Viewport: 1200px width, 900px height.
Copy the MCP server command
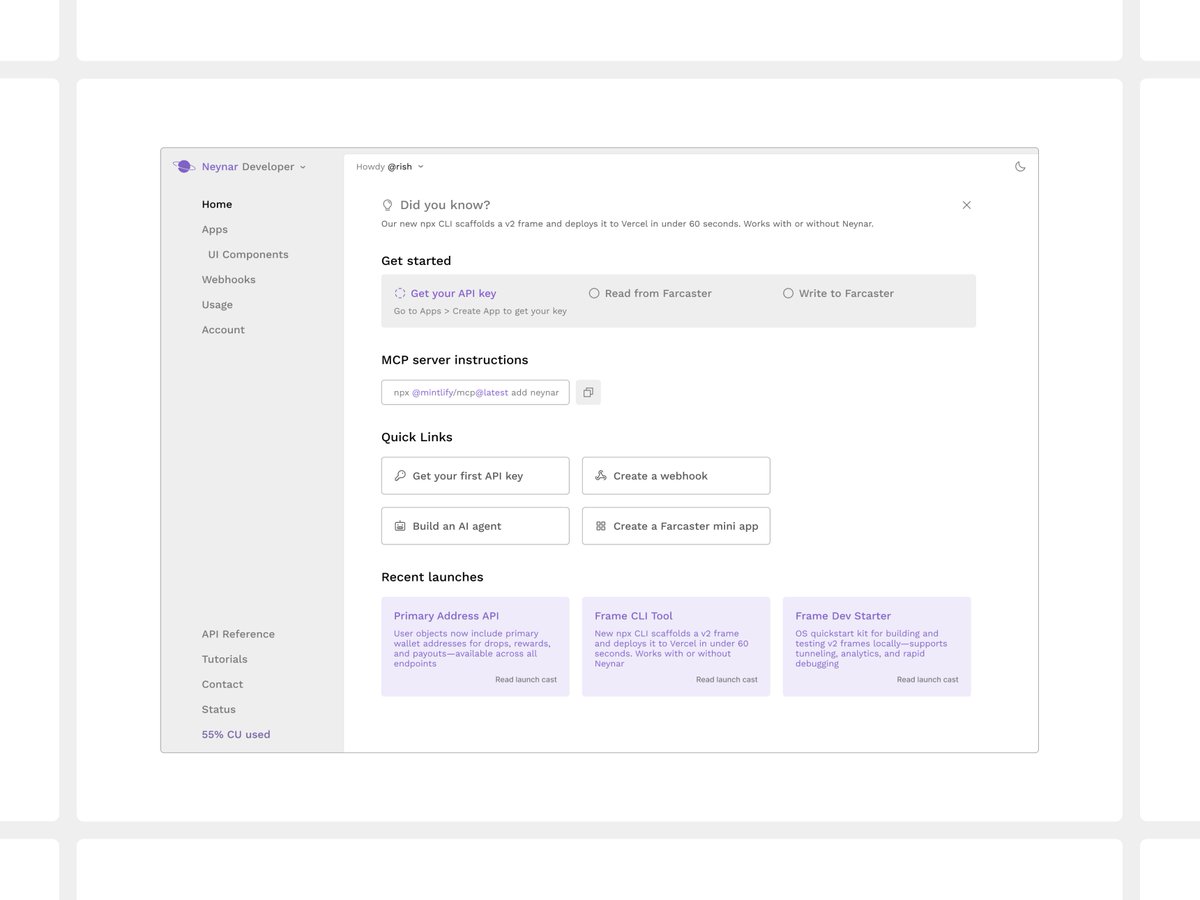coord(588,392)
